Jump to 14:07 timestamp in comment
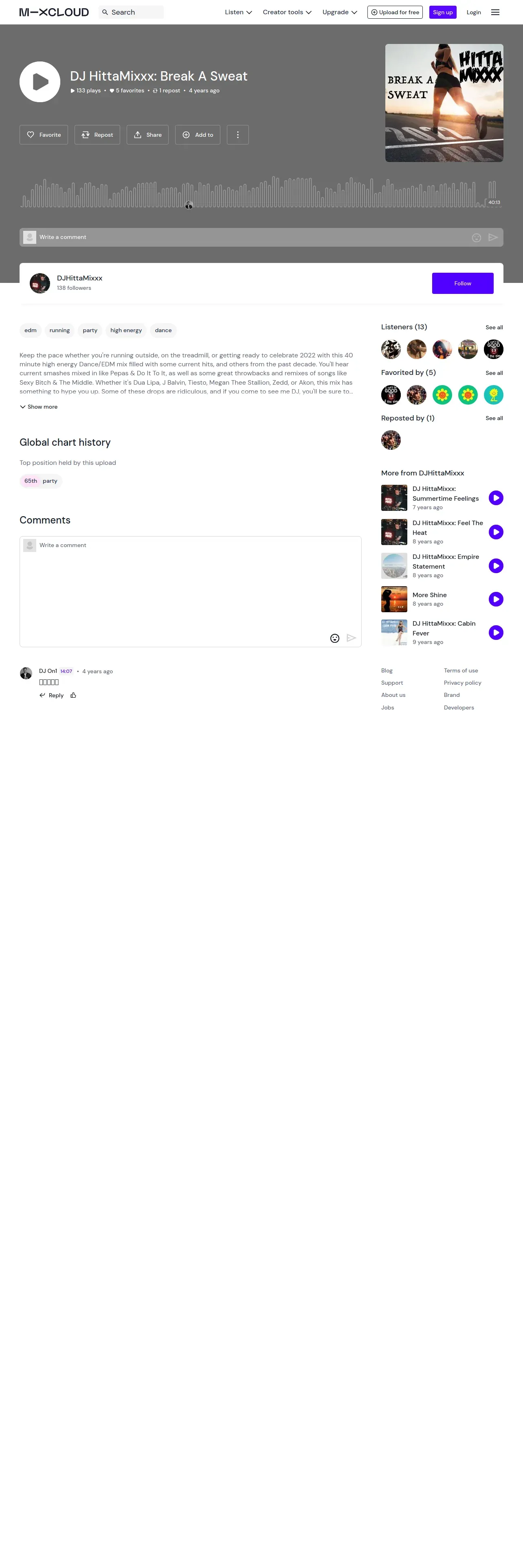Image resolution: width=523 pixels, height=1568 pixels. pyautogui.click(x=66, y=671)
